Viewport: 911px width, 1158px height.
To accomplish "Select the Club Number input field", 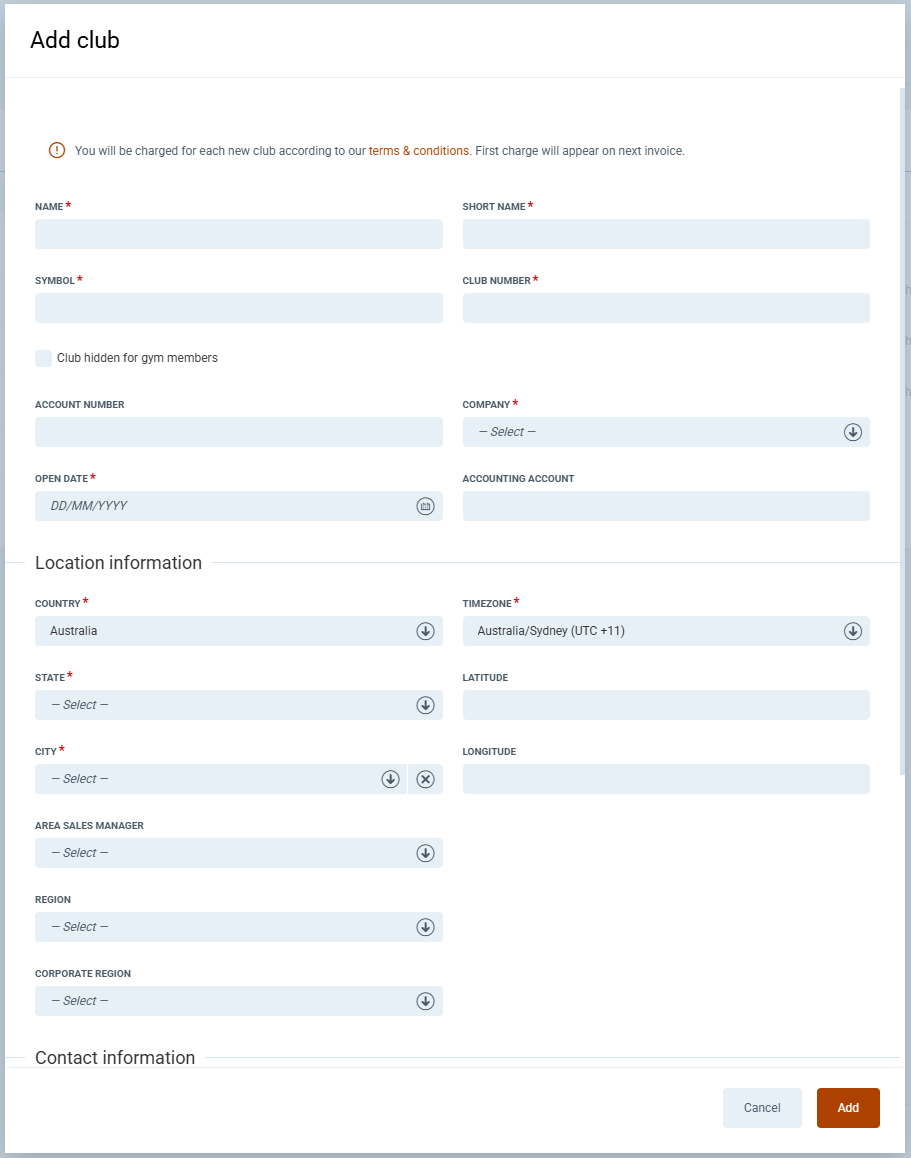I will [x=666, y=308].
